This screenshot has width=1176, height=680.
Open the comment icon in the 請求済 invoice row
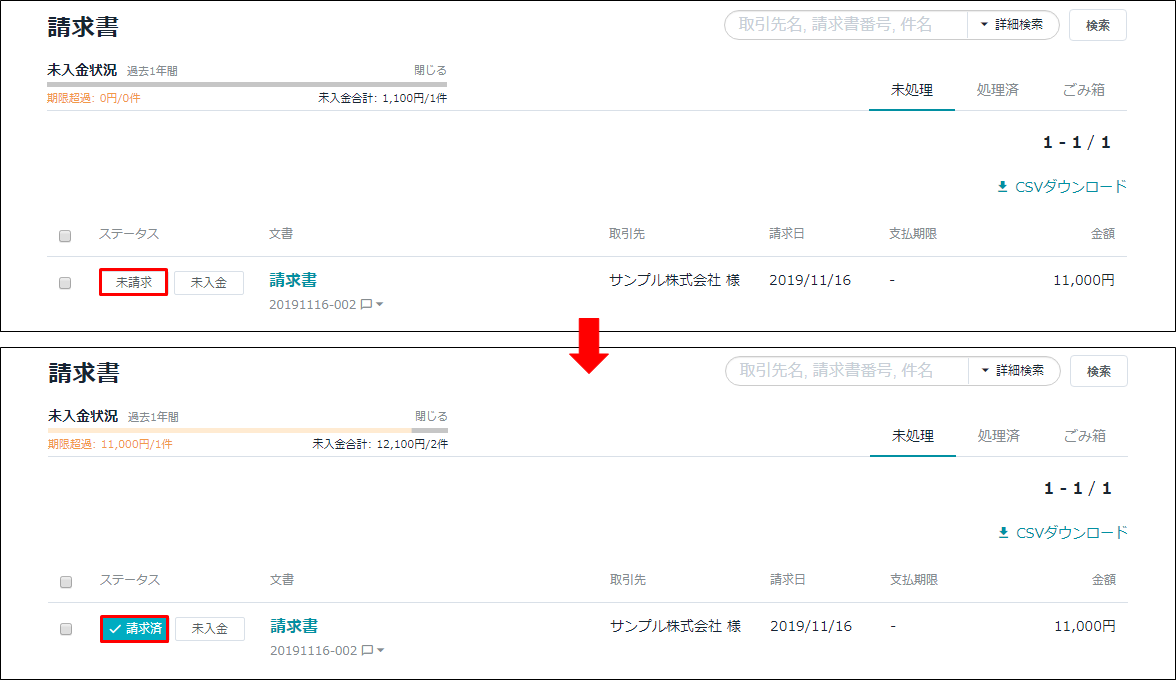point(367,650)
